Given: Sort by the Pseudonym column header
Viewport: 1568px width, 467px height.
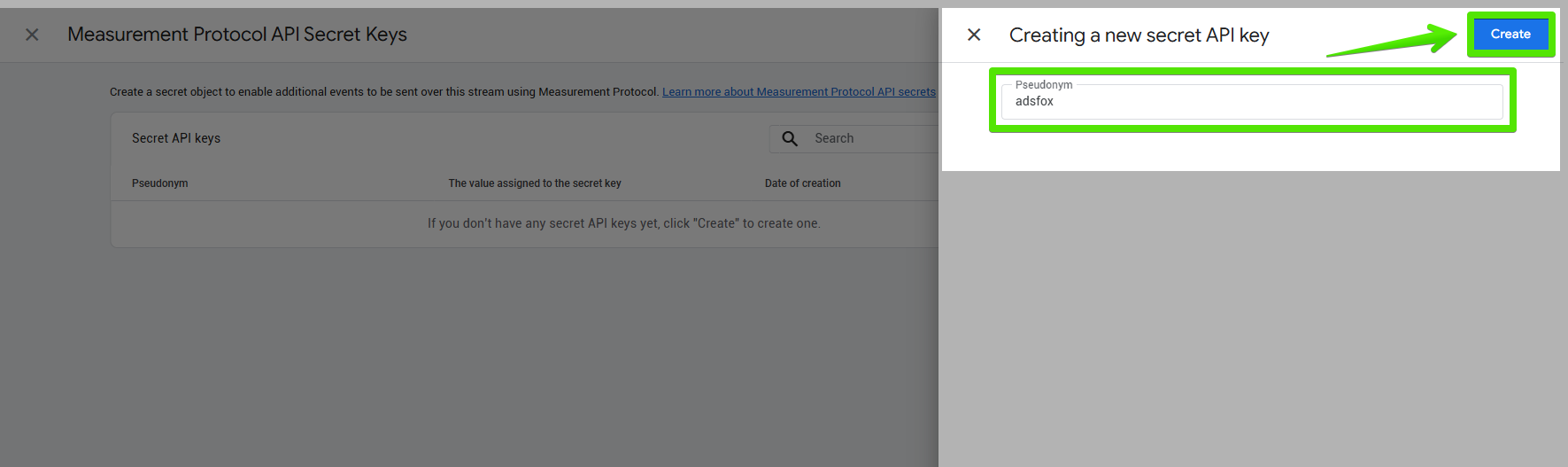Looking at the screenshot, I should (x=160, y=183).
